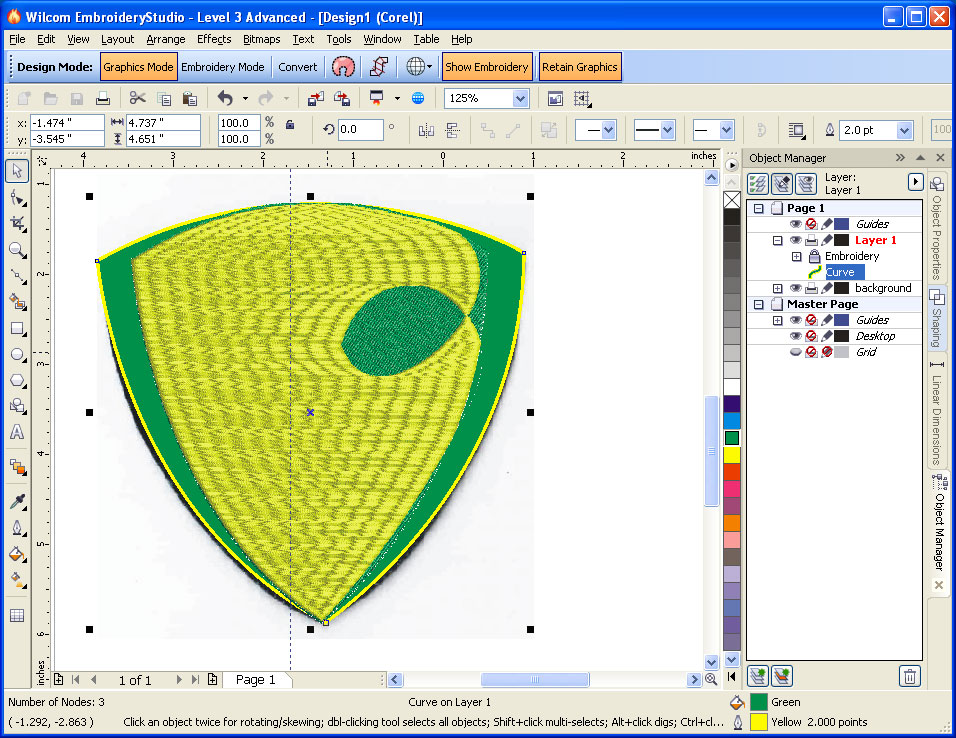Open the outline width dropdown showing 2.0 pt
This screenshot has width=956, height=738.
[904, 130]
